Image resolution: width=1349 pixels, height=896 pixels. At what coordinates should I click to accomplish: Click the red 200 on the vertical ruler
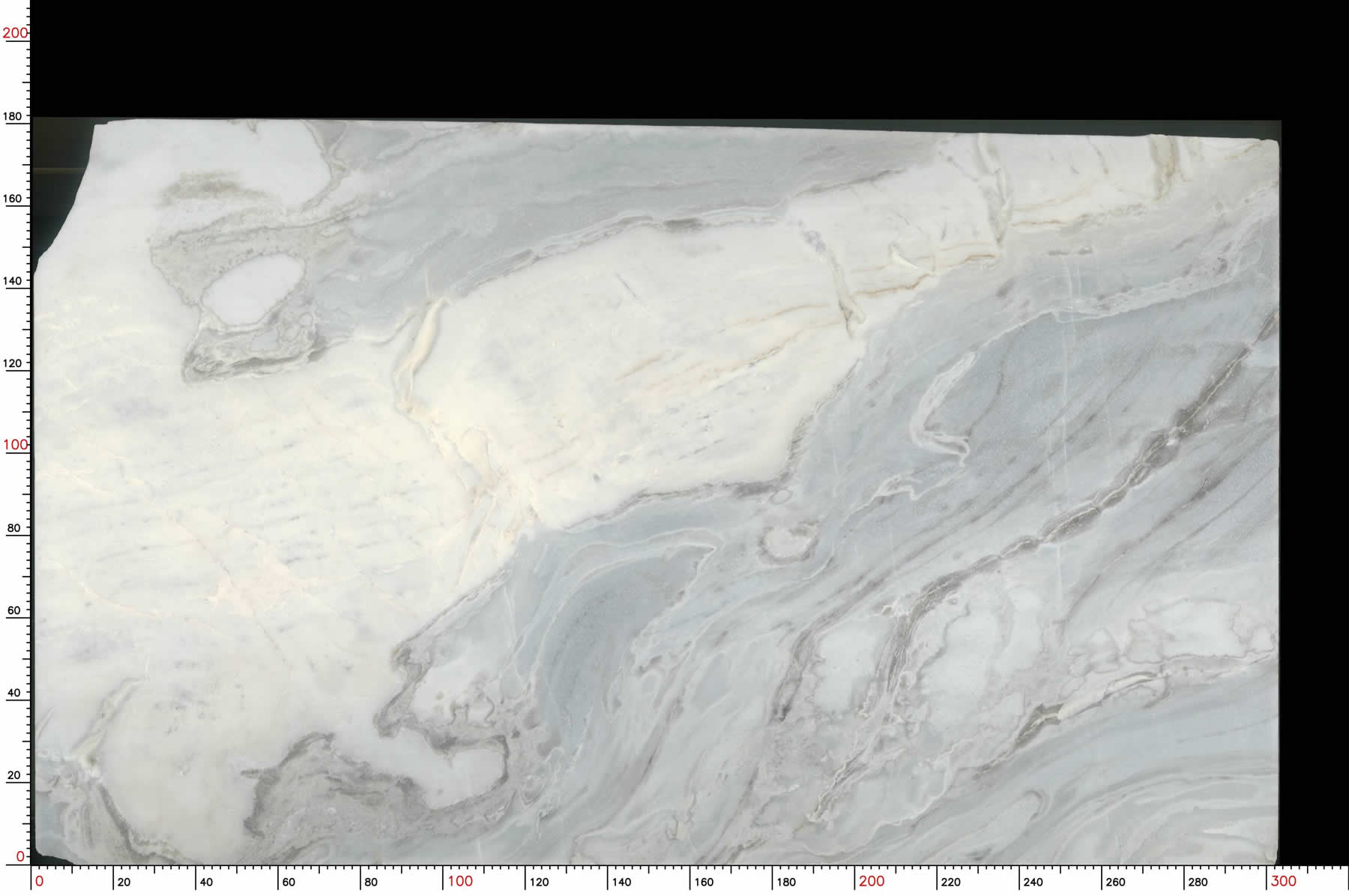click(x=15, y=33)
